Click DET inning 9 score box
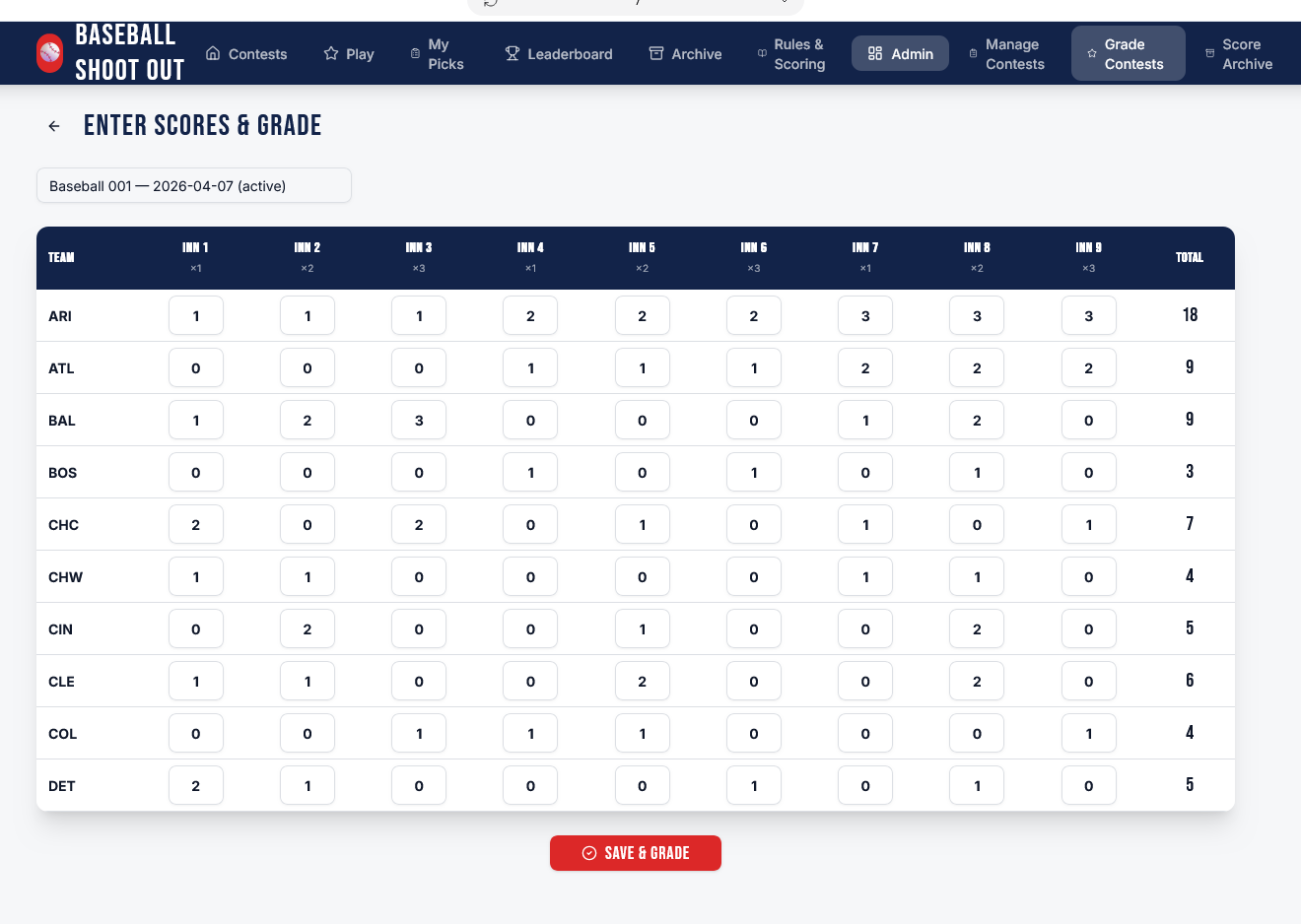 [x=1088, y=786]
